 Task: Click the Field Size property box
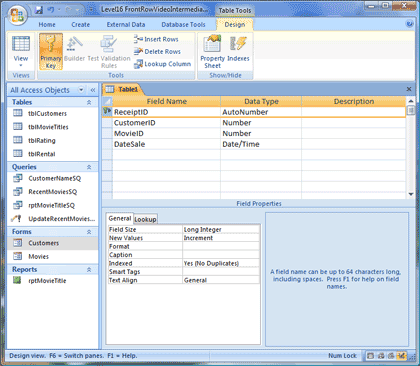221,229
